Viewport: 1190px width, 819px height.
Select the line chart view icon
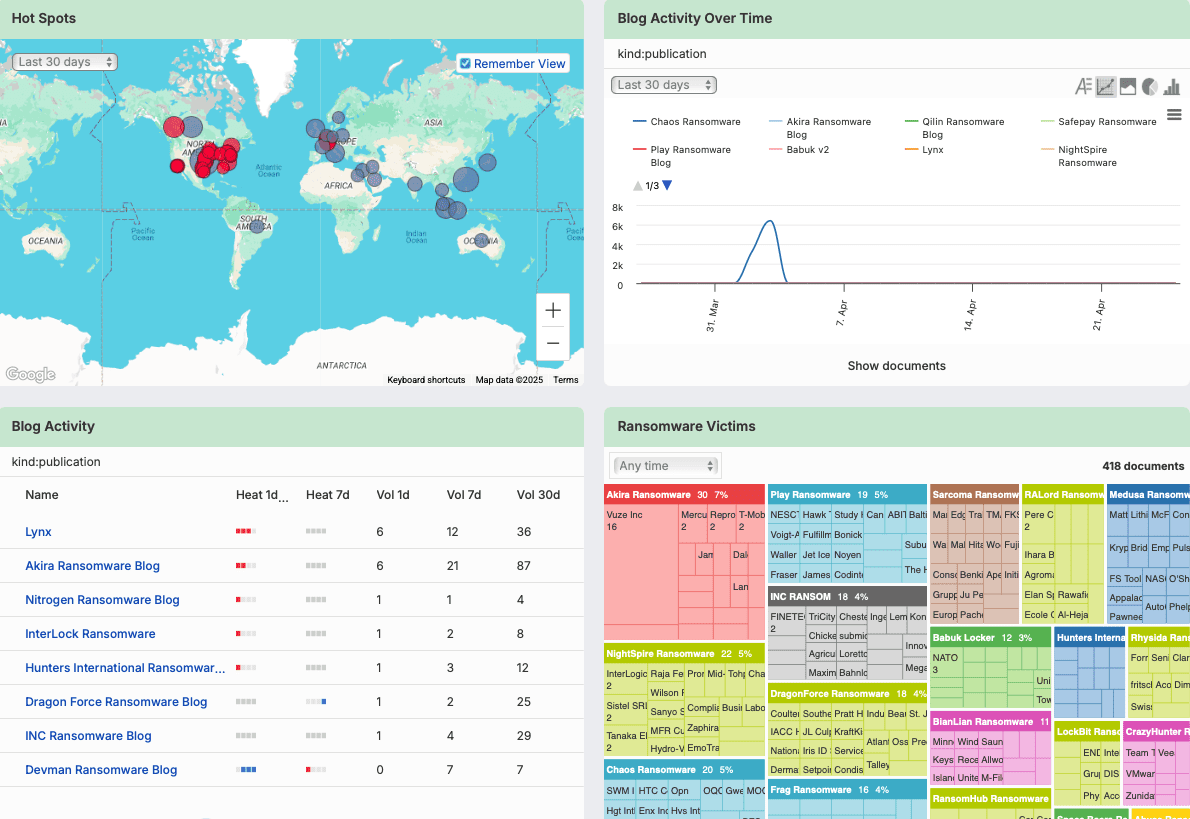point(1106,87)
